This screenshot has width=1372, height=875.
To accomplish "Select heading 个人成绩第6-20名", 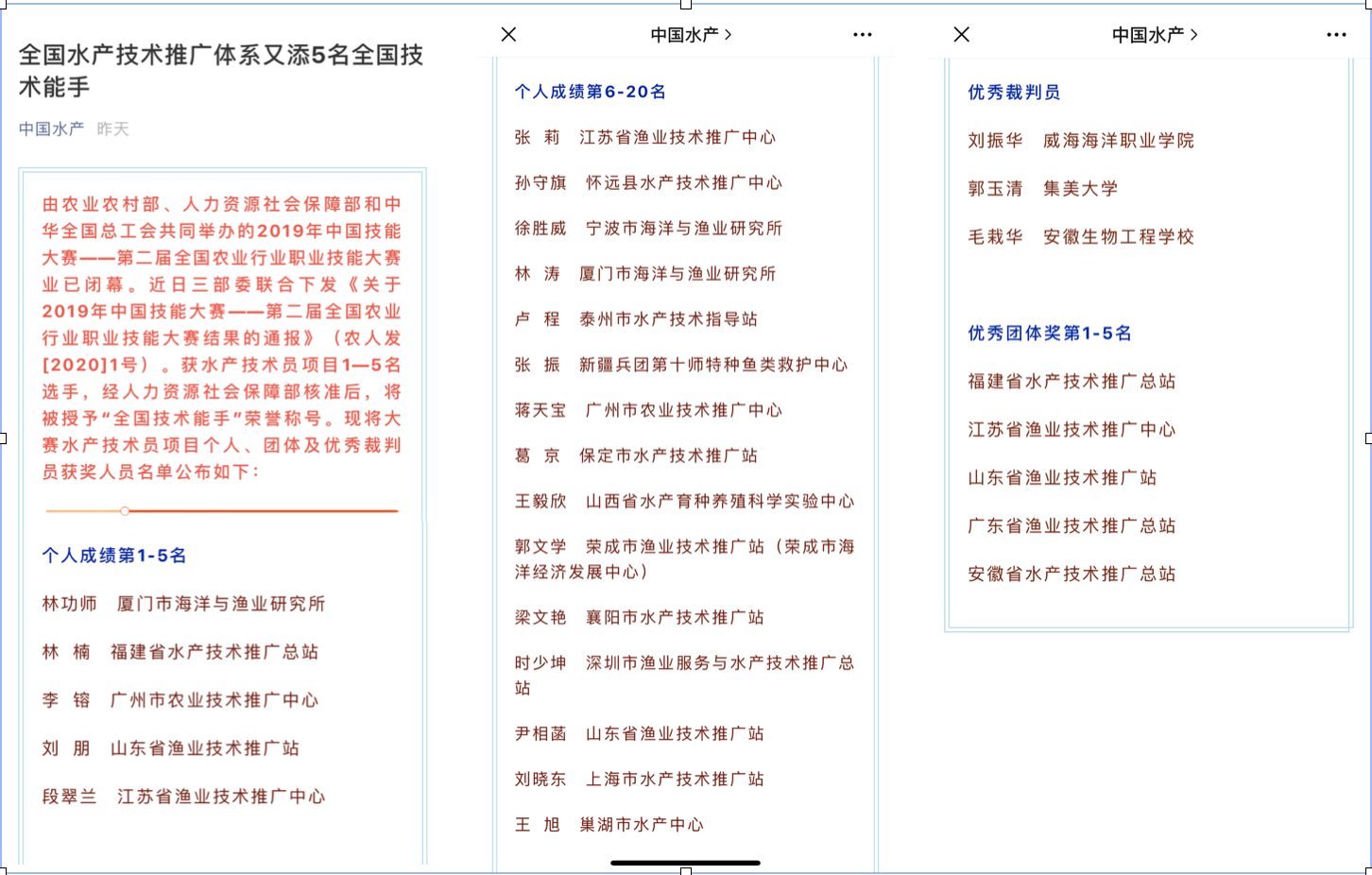I will click(x=591, y=92).
